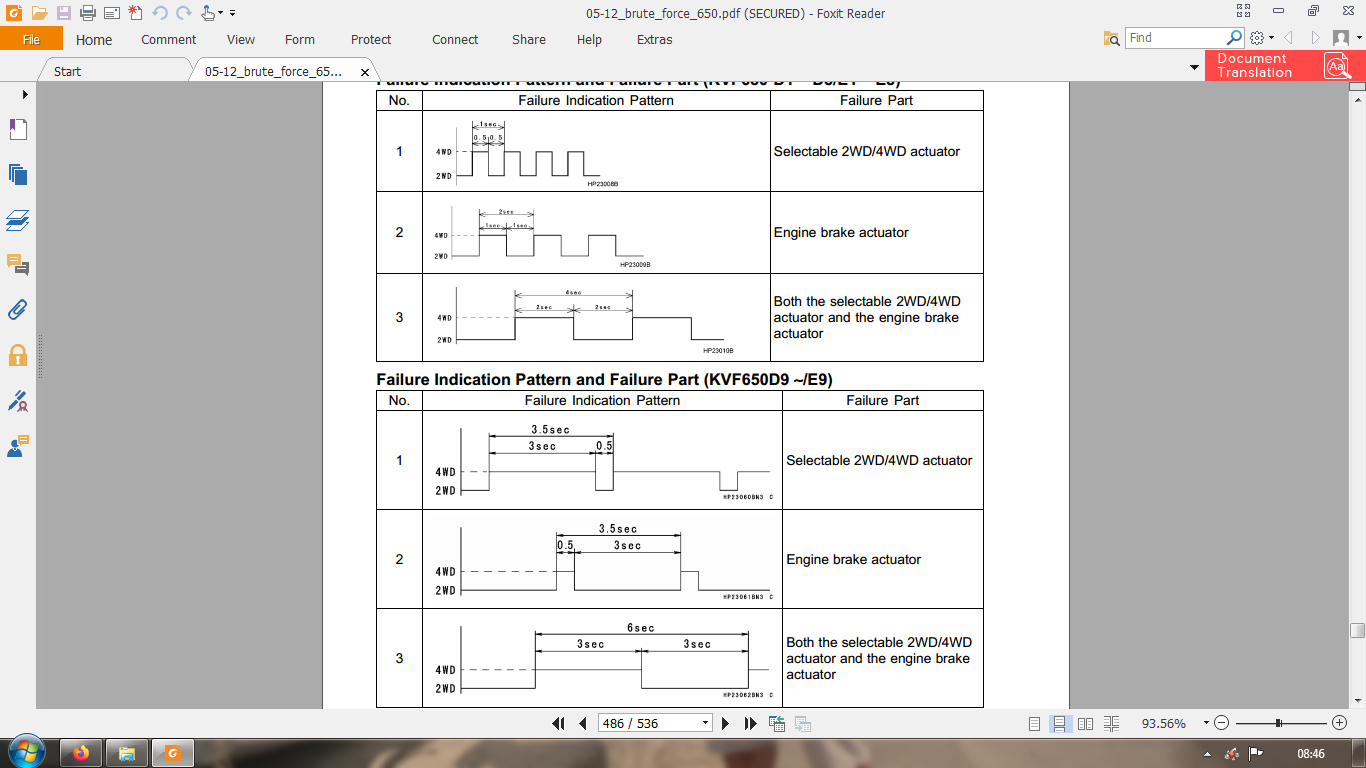Show hidden system tray icons arrow
This screenshot has height=768, width=1366.
(1208, 754)
